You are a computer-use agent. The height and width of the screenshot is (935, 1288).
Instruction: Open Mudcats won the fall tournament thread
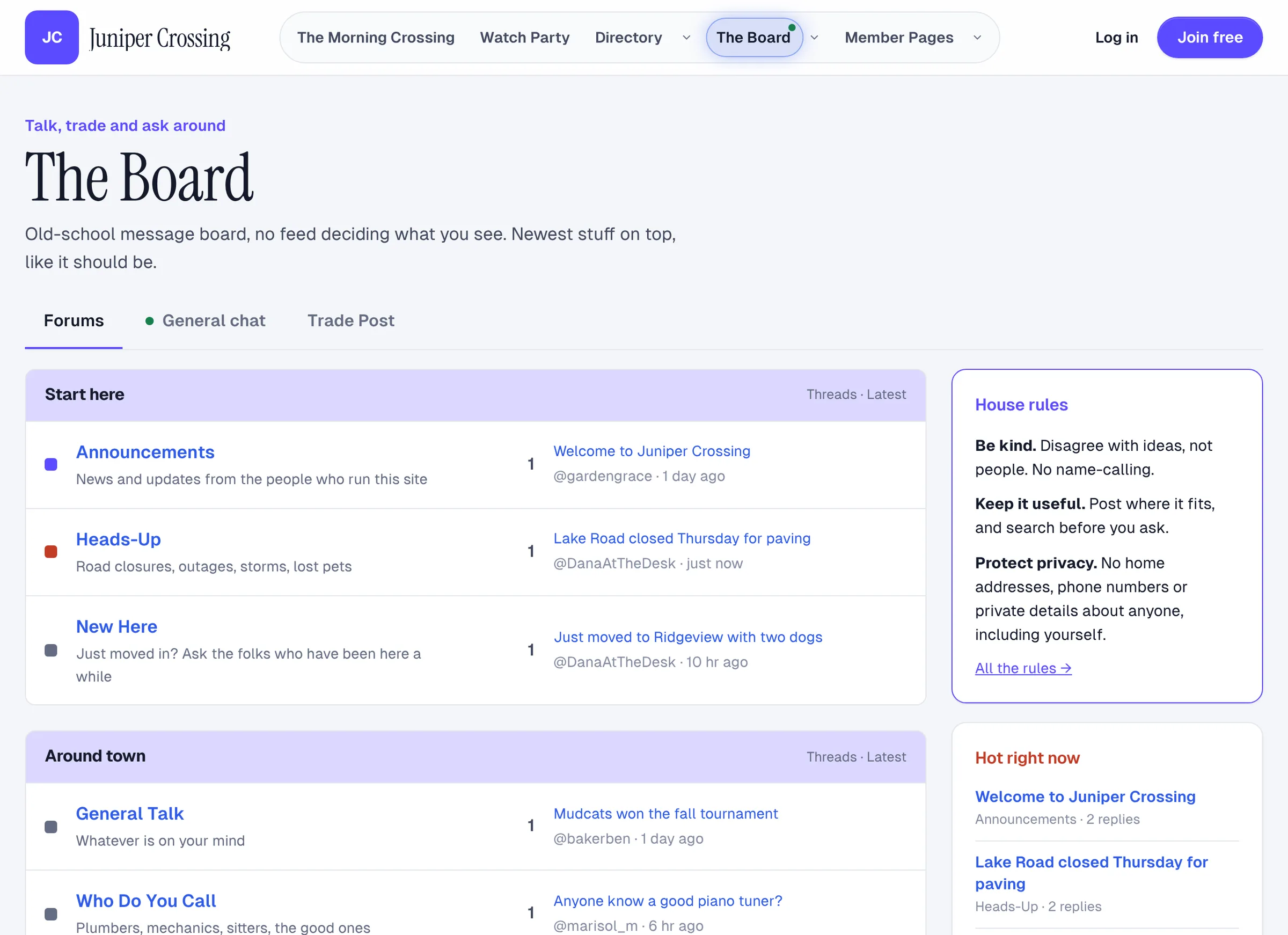(x=665, y=814)
